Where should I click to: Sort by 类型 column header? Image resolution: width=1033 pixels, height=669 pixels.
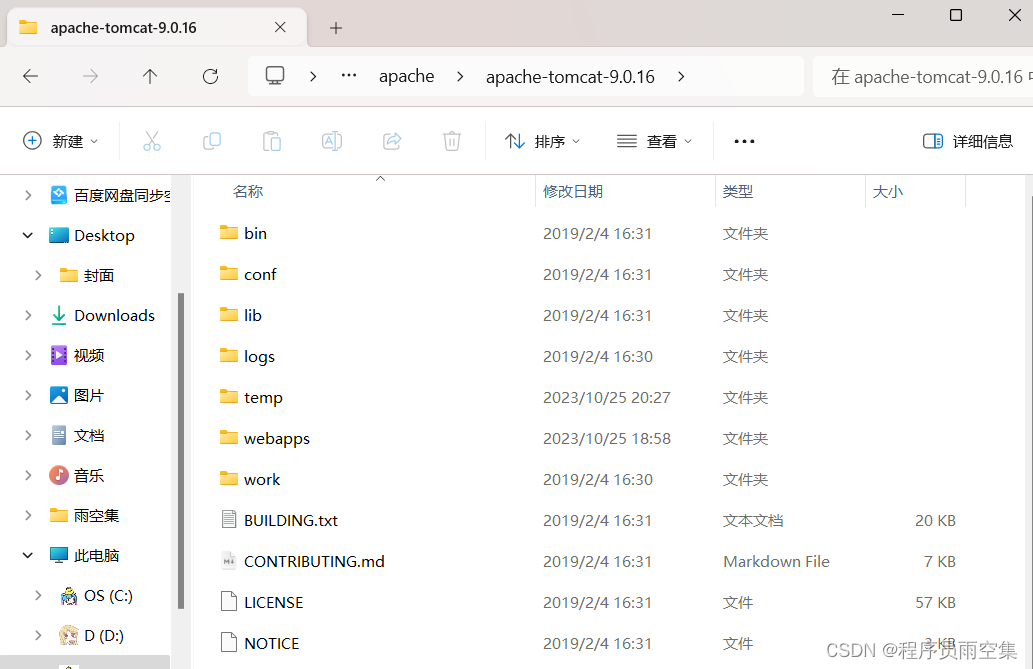(737, 192)
